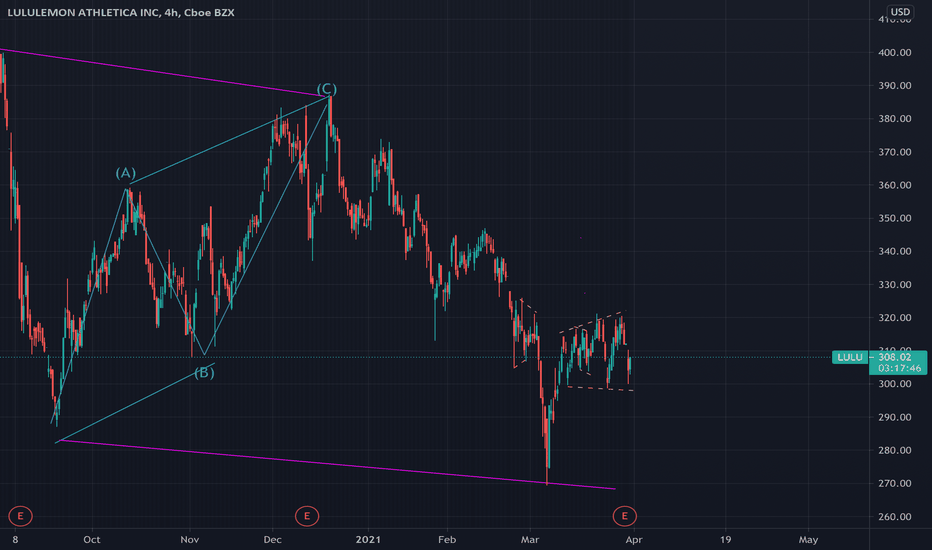Viewport: 932px width, 550px height.
Task: Click the 380.00 price axis label
Action: click(x=895, y=119)
